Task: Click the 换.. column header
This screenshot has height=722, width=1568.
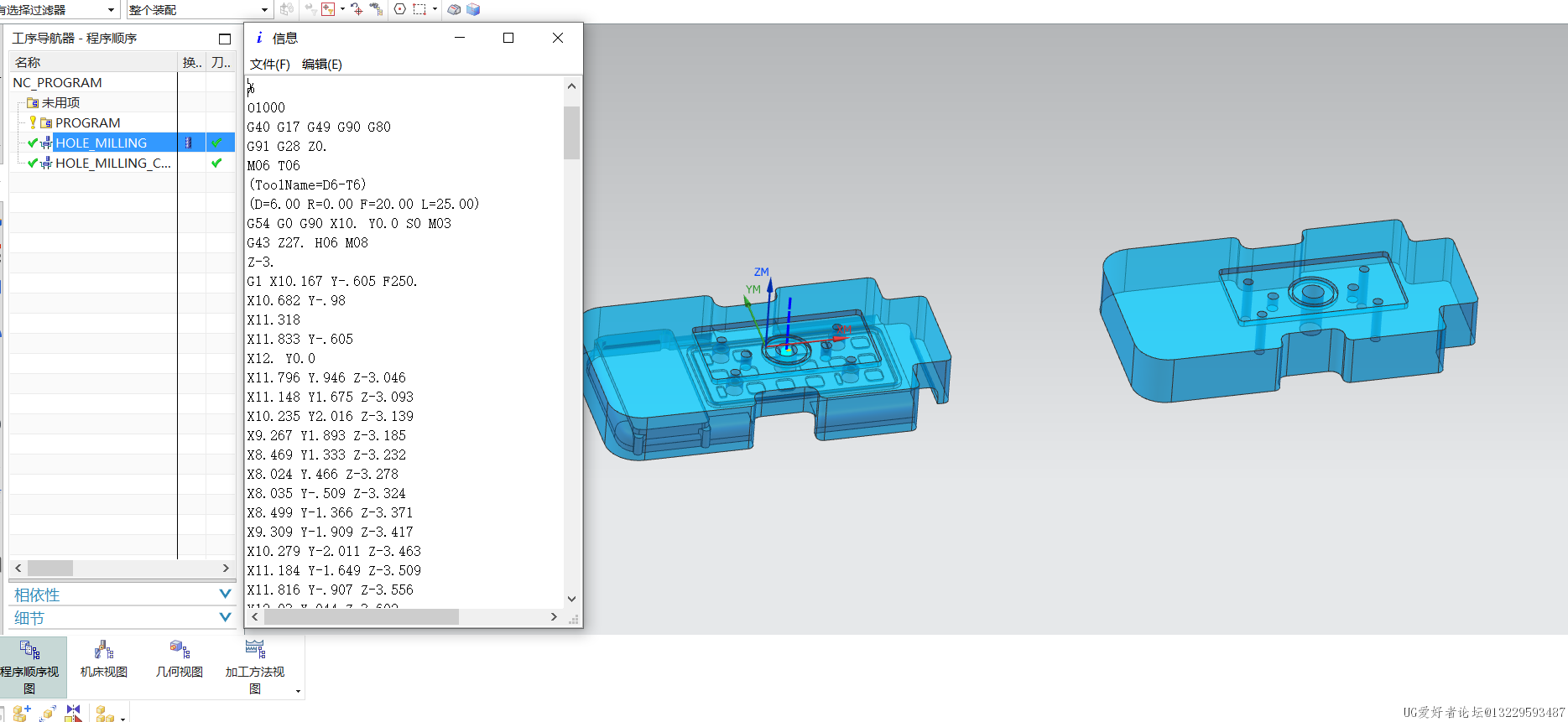Action: [x=192, y=62]
